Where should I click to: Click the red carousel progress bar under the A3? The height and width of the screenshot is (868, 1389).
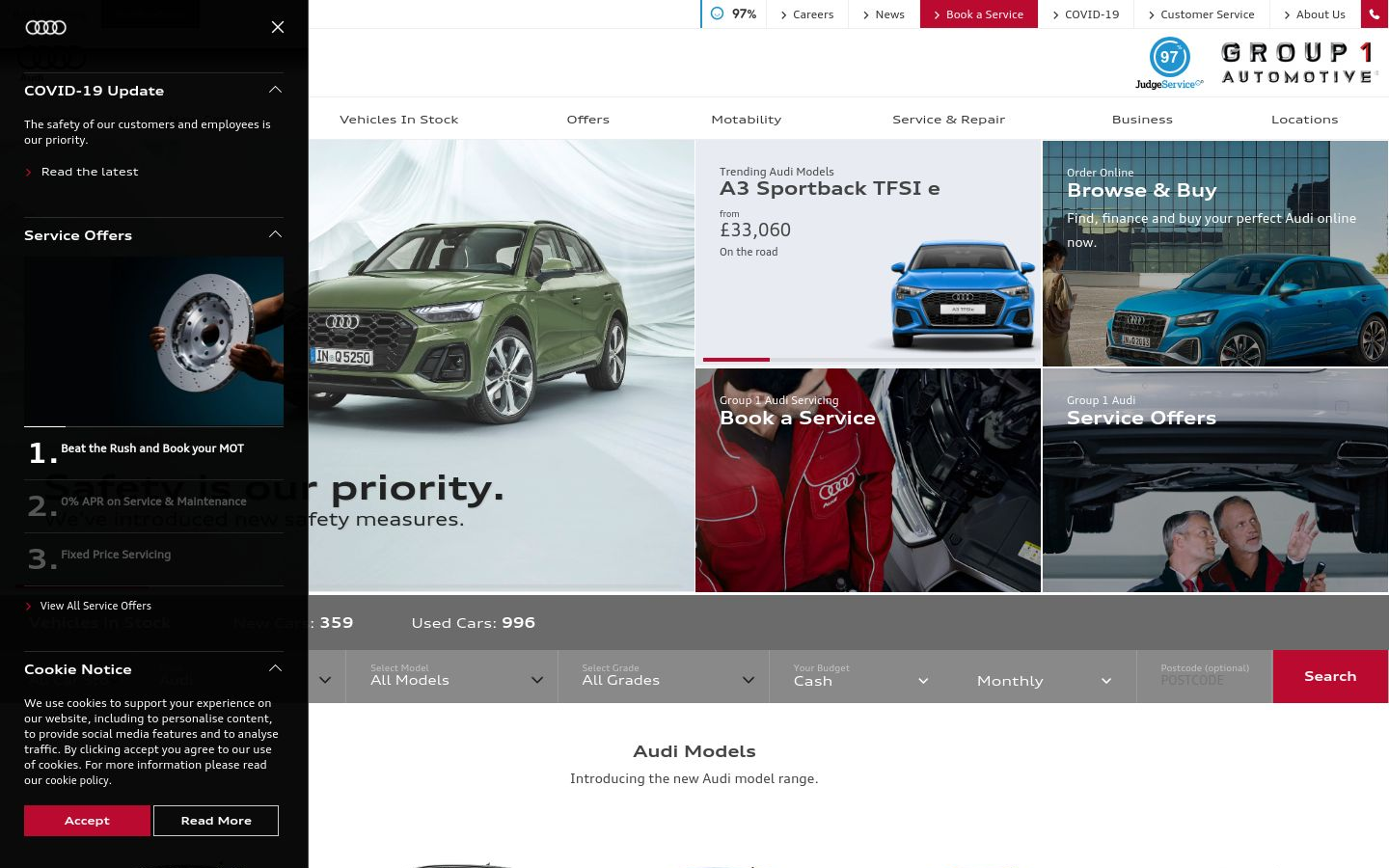[x=736, y=360]
